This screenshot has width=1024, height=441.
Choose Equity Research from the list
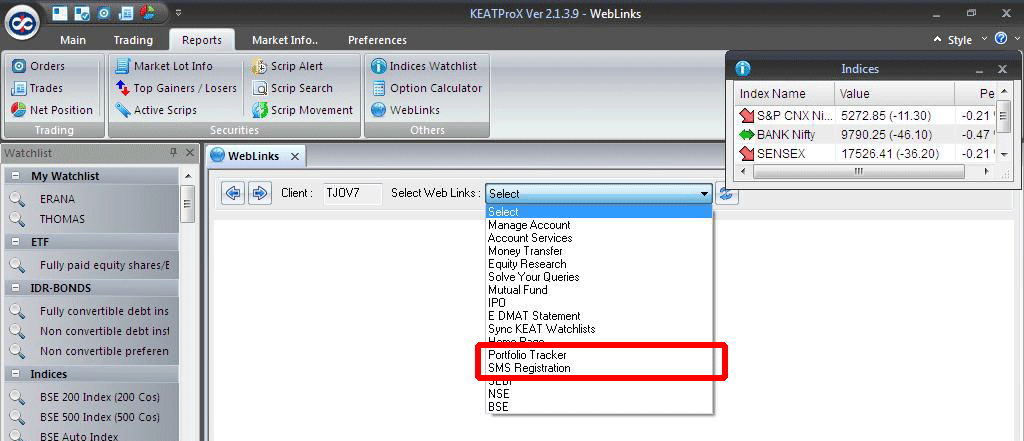coord(599,264)
